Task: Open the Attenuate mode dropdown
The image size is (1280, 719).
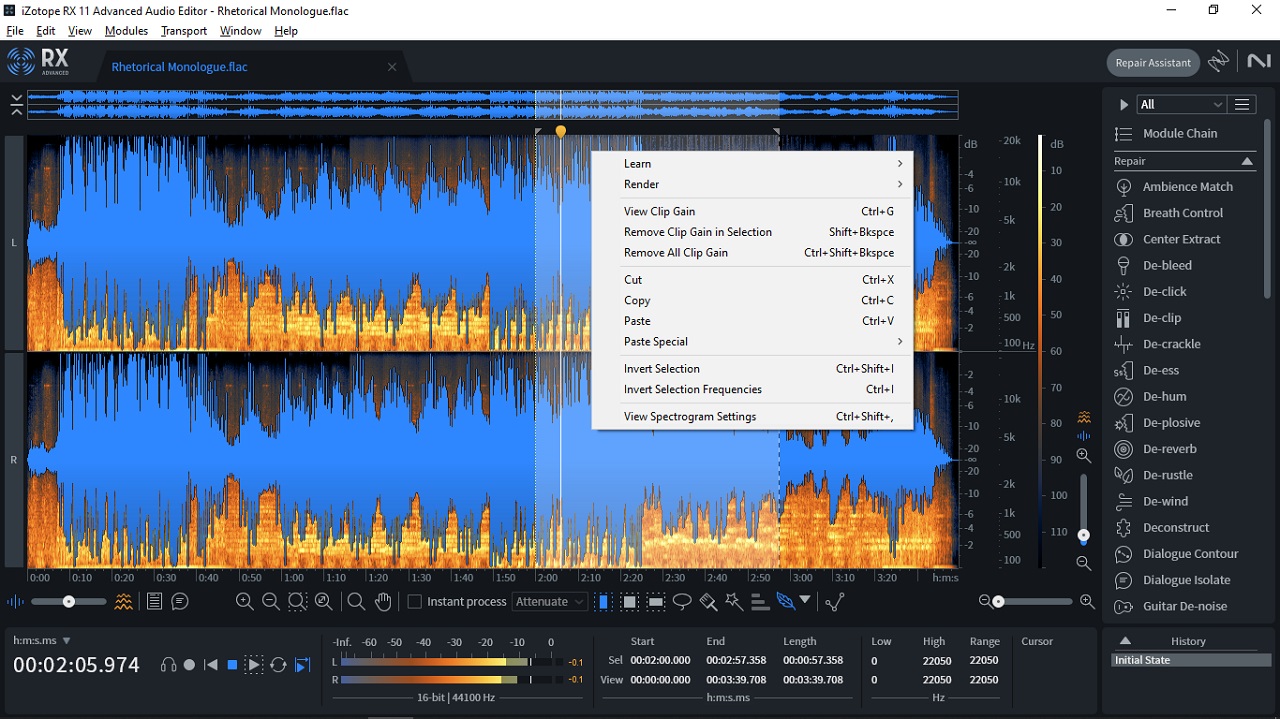Action: 549,602
